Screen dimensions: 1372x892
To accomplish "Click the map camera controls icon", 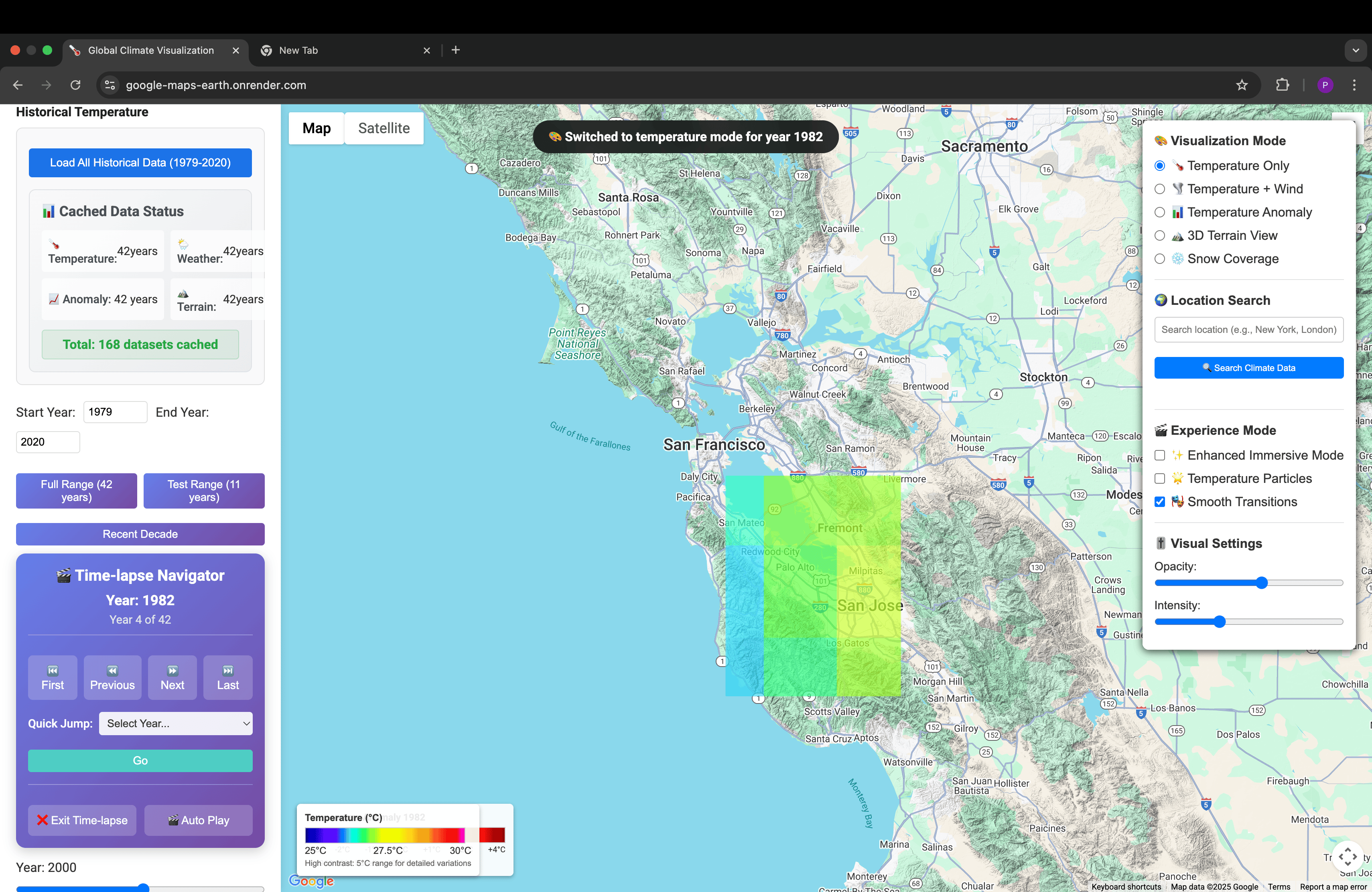I will (1347, 856).
